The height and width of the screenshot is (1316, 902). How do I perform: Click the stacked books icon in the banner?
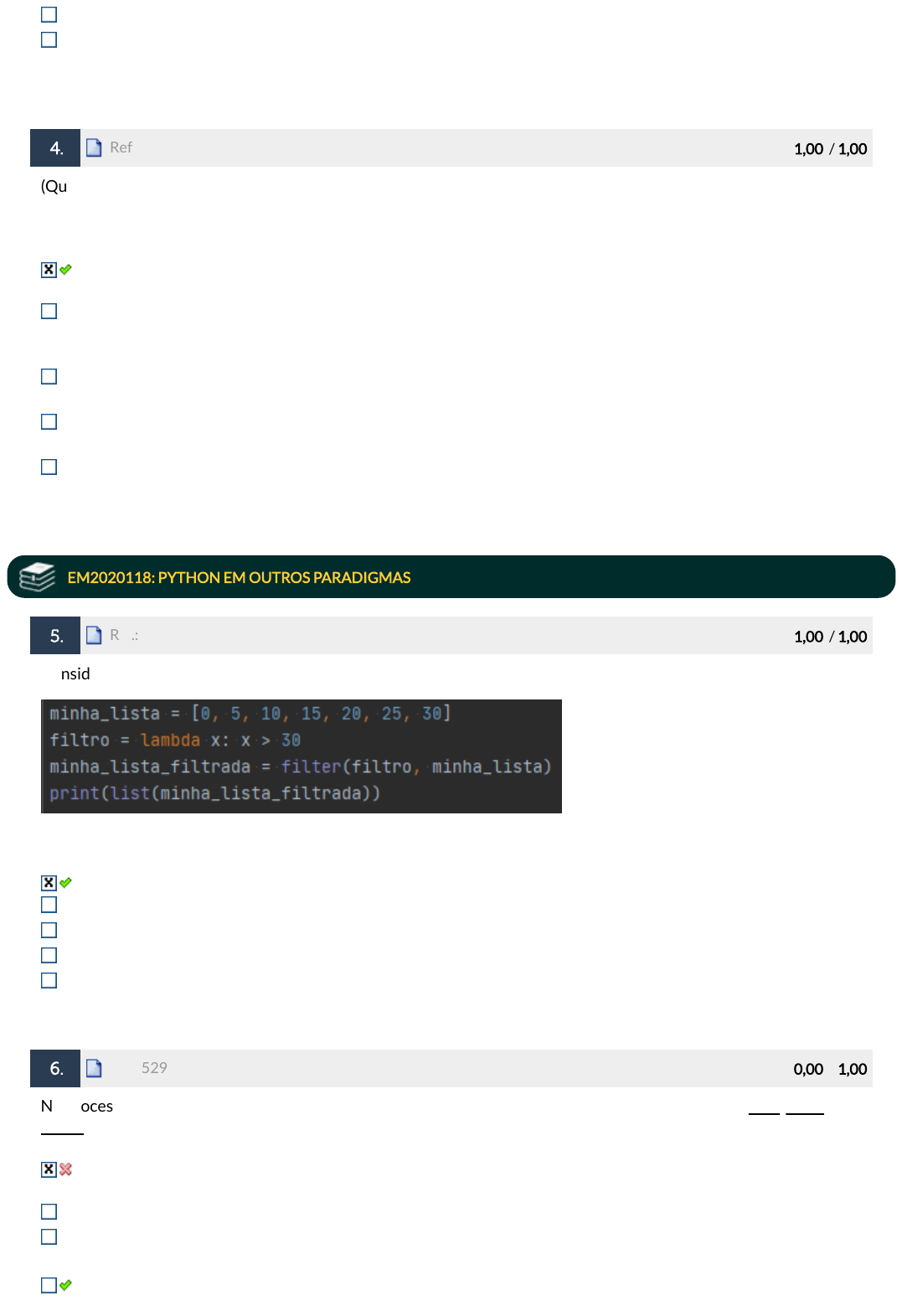pyautogui.click(x=37, y=577)
